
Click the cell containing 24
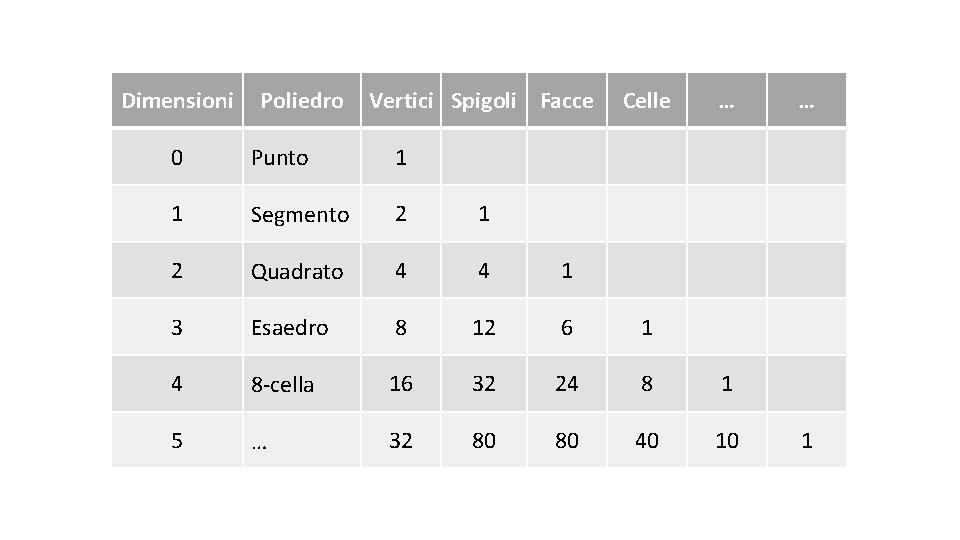pyautogui.click(x=566, y=384)
